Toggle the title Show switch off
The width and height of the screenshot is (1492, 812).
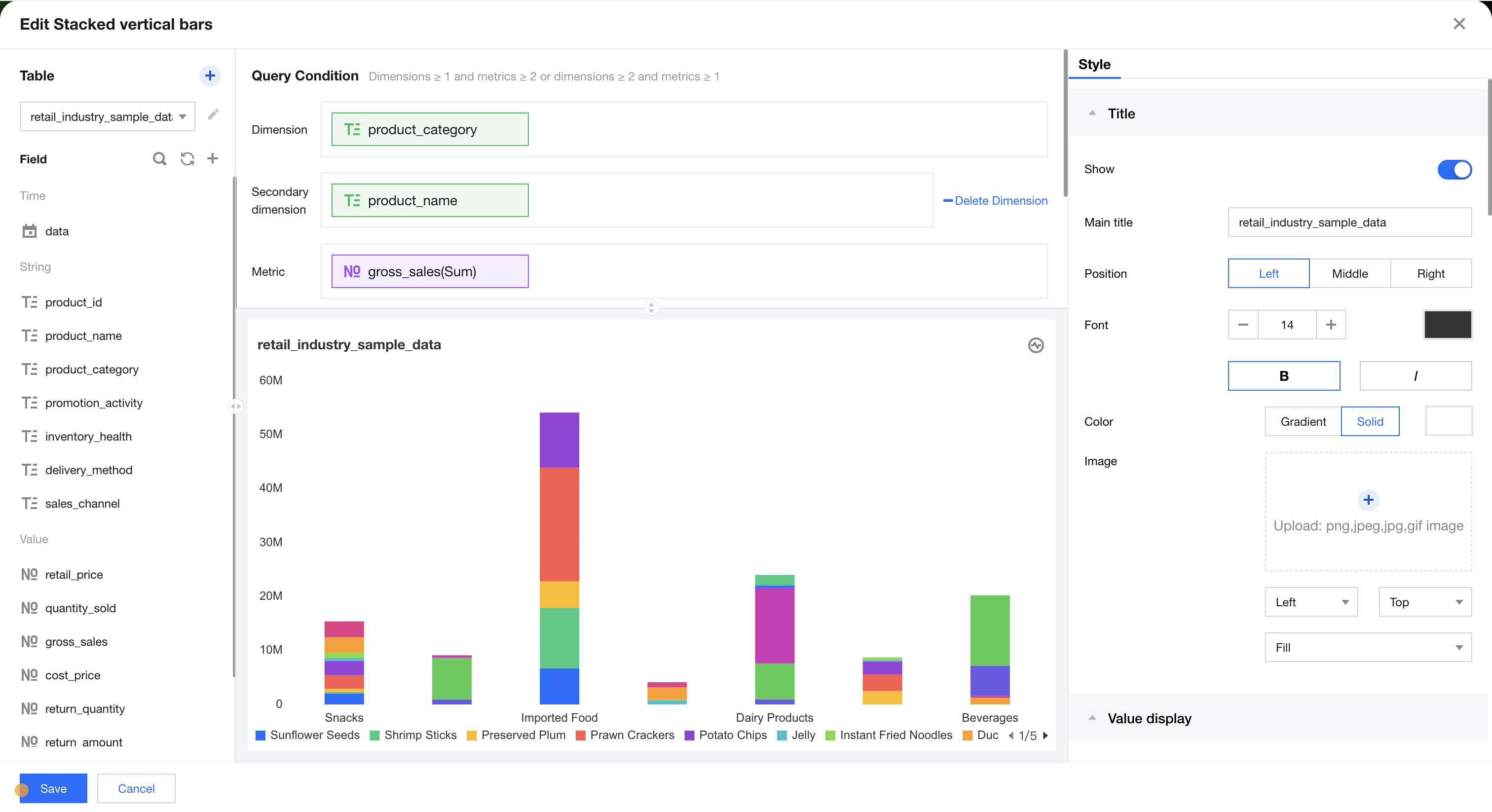[1454, 169]
